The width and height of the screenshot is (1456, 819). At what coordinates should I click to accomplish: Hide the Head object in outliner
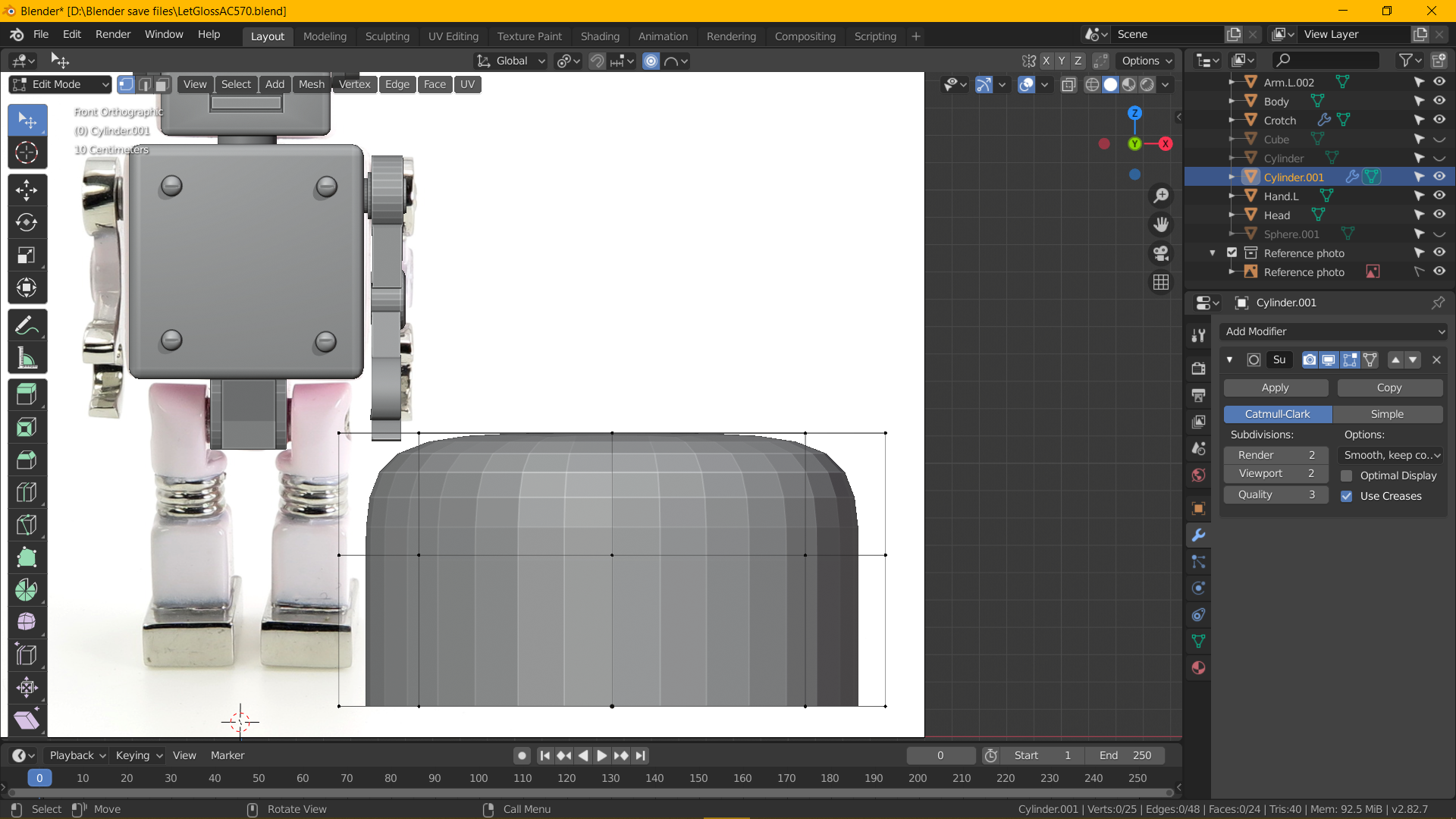1439,215
